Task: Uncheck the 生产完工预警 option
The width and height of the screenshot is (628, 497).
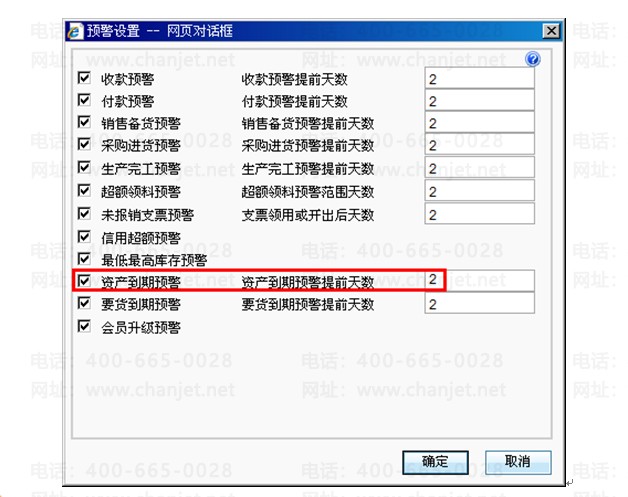Action: pyautogui.click(x=84, y=167)
